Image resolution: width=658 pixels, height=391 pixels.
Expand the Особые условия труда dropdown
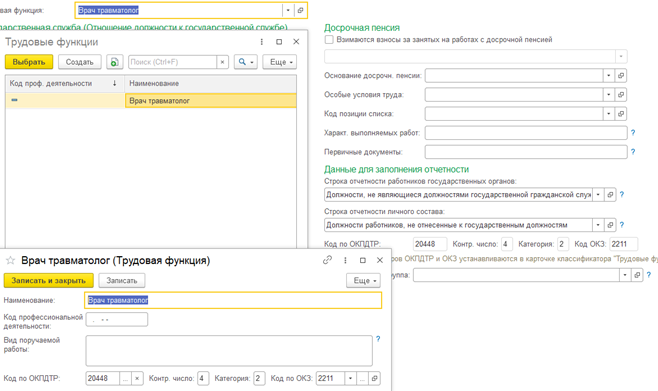[608, 95]
